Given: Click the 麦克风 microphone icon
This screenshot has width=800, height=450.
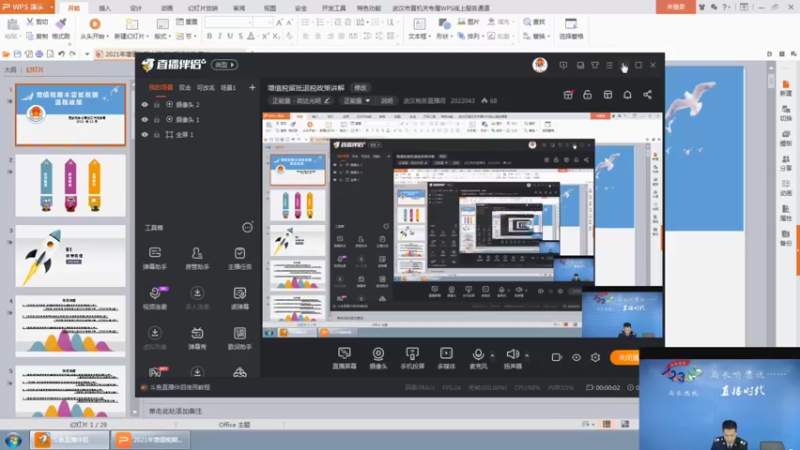Looking at the screenshot, I should click(478, 354).
